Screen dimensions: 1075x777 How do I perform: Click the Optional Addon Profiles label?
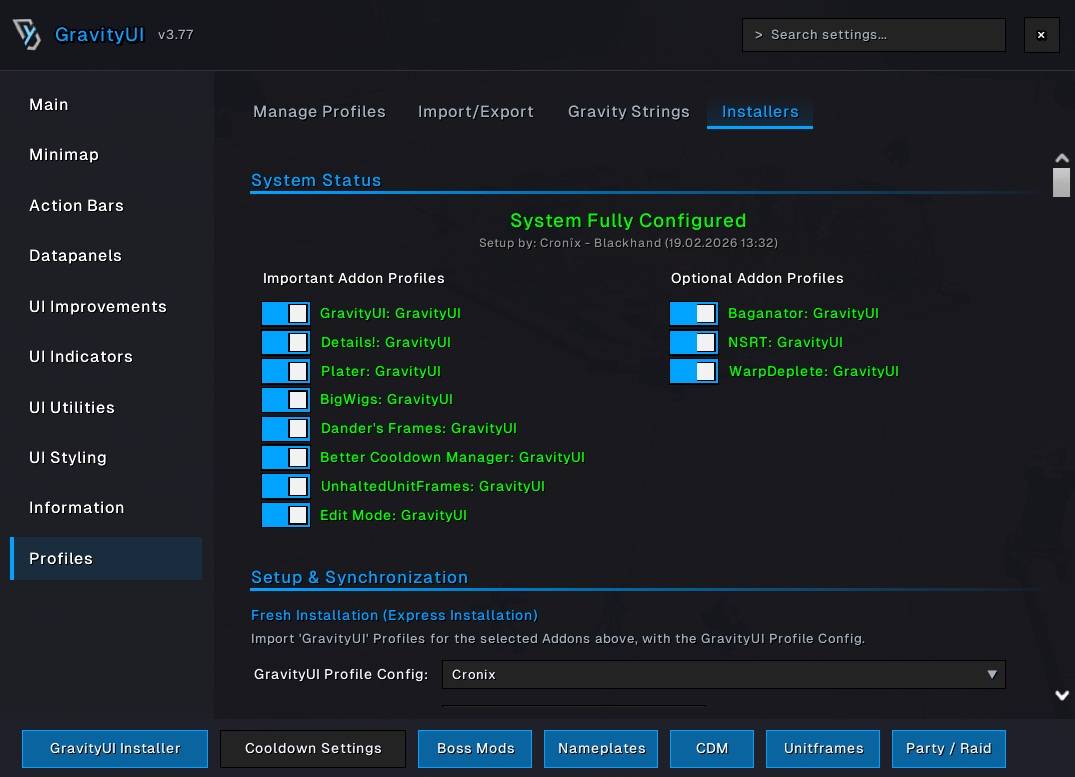(757, 278)
